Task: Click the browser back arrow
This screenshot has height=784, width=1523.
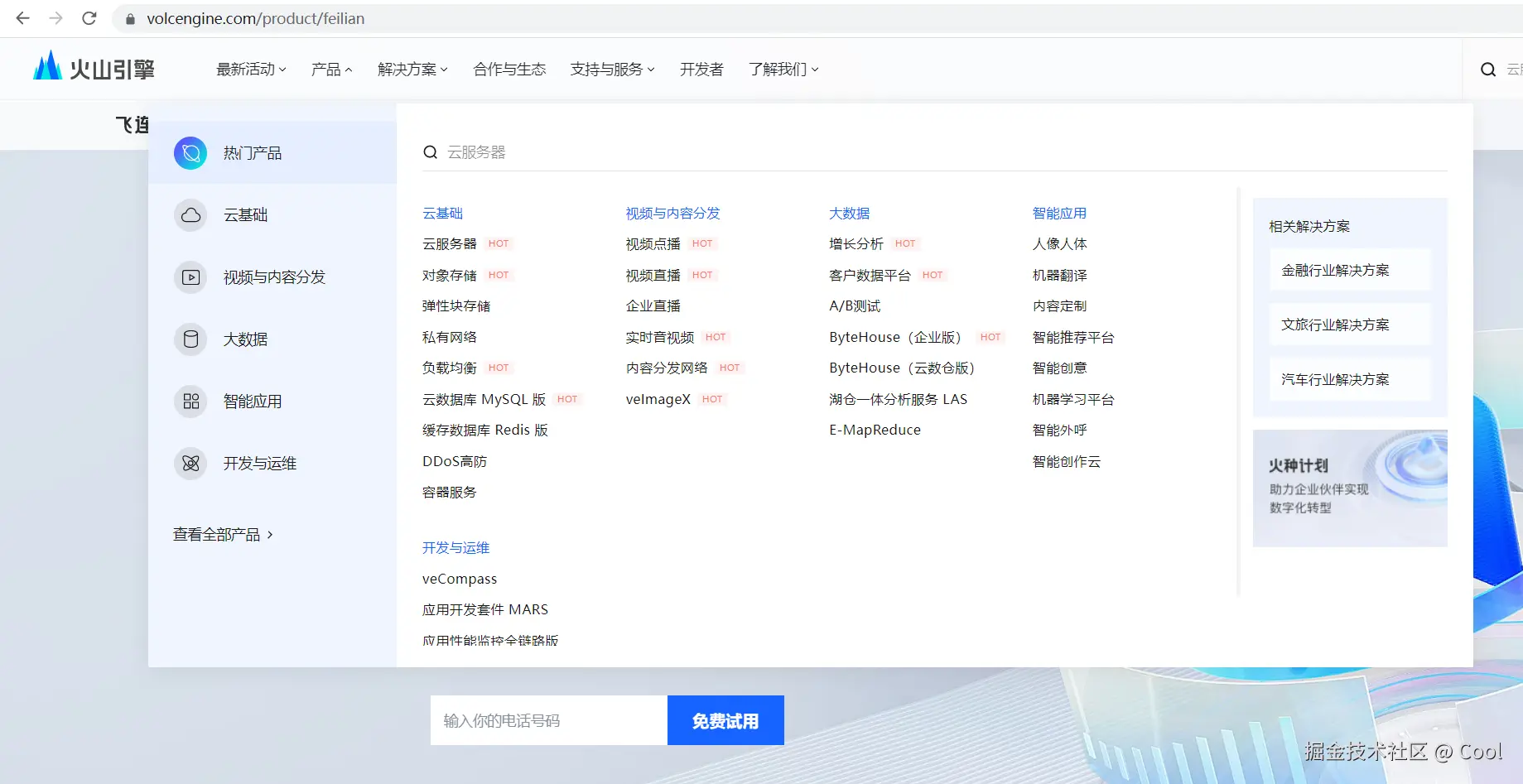Action: click(22, 18)
